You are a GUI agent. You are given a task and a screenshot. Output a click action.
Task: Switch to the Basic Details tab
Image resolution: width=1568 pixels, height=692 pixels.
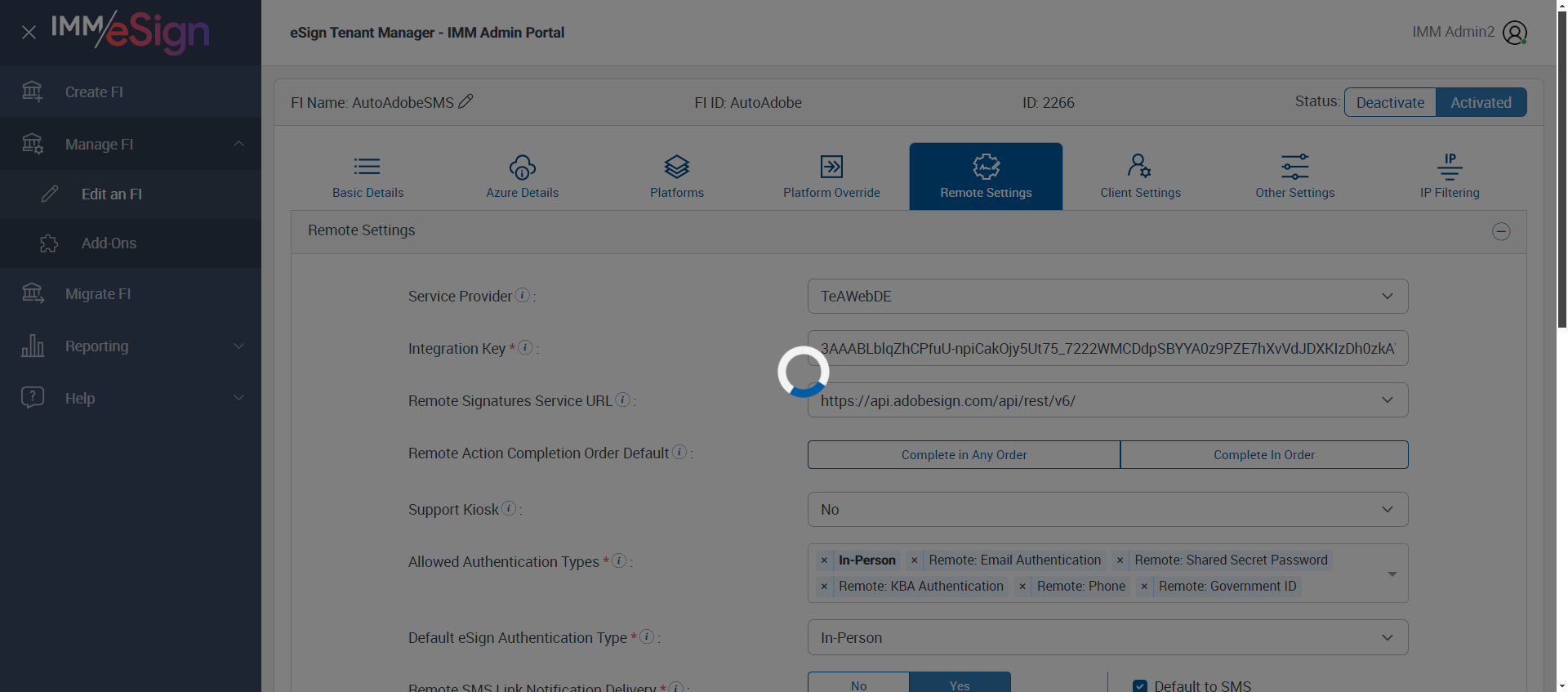(367, 176)
